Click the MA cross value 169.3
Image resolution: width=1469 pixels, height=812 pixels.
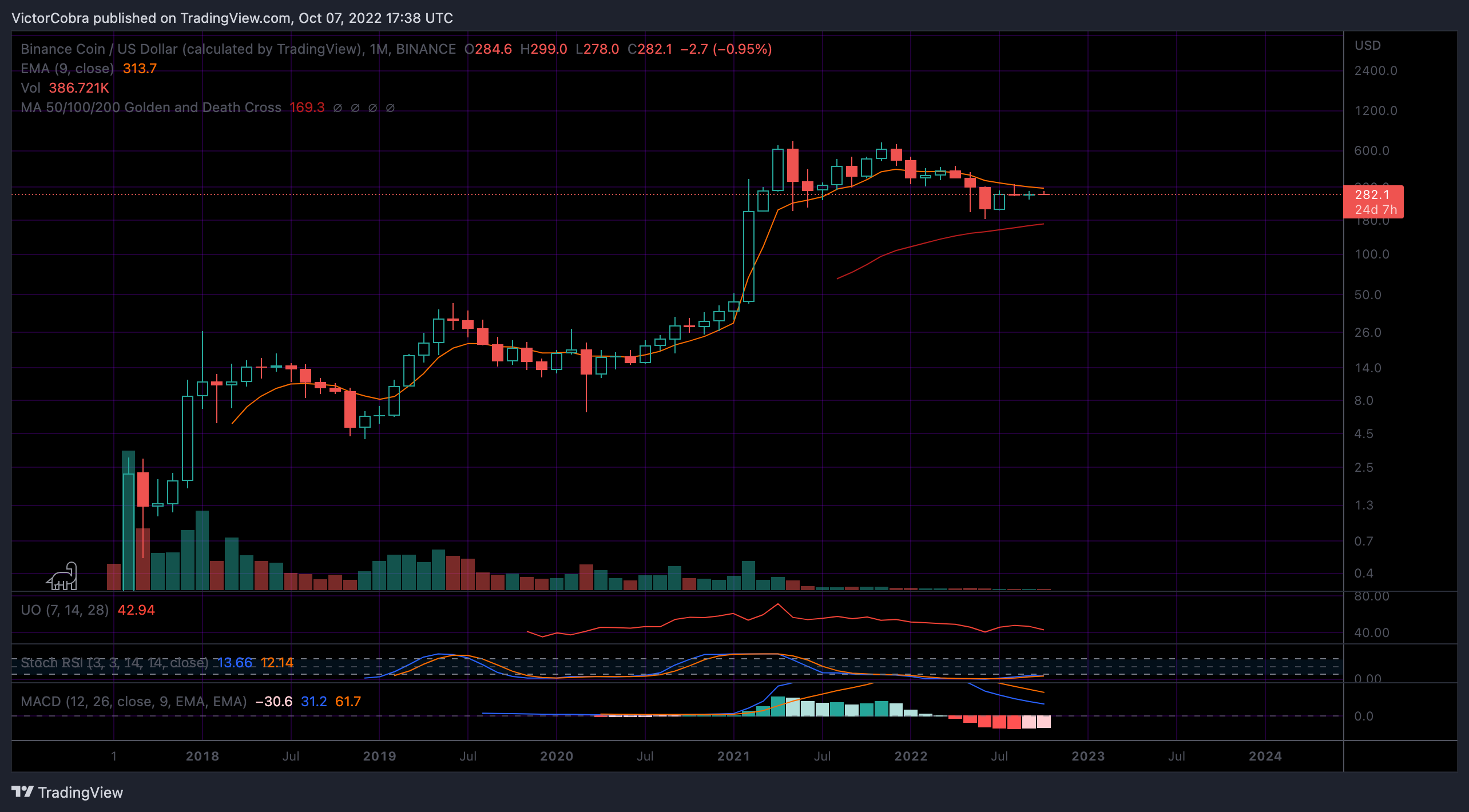point(307,108)
